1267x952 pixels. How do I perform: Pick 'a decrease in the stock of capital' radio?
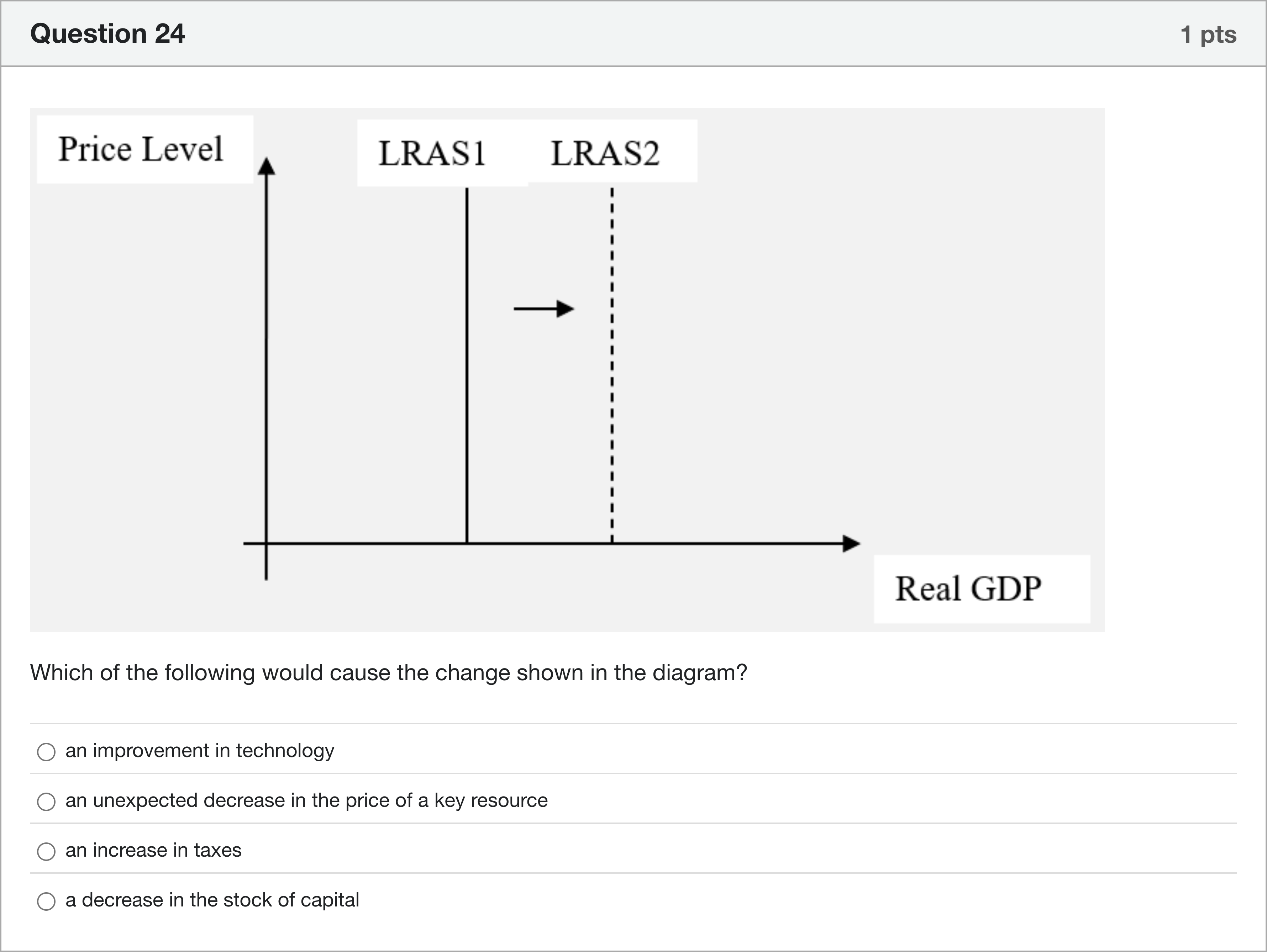46,901
